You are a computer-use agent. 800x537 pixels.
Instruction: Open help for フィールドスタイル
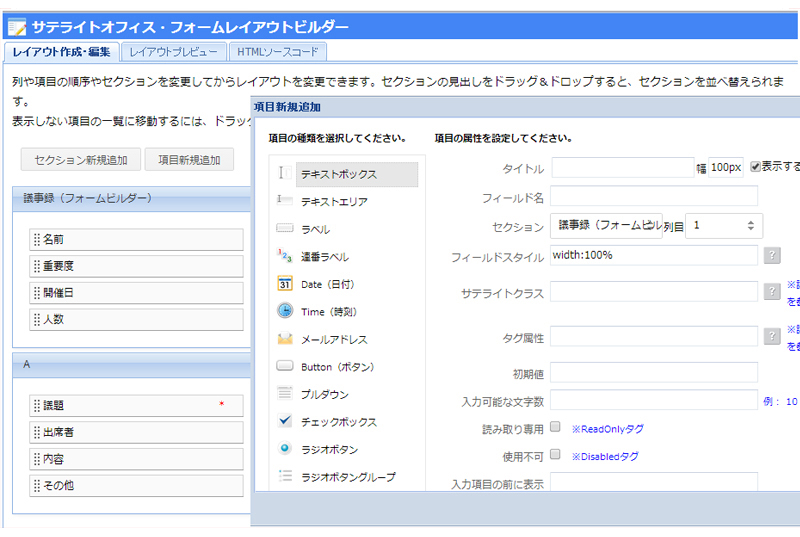[772, 255]
